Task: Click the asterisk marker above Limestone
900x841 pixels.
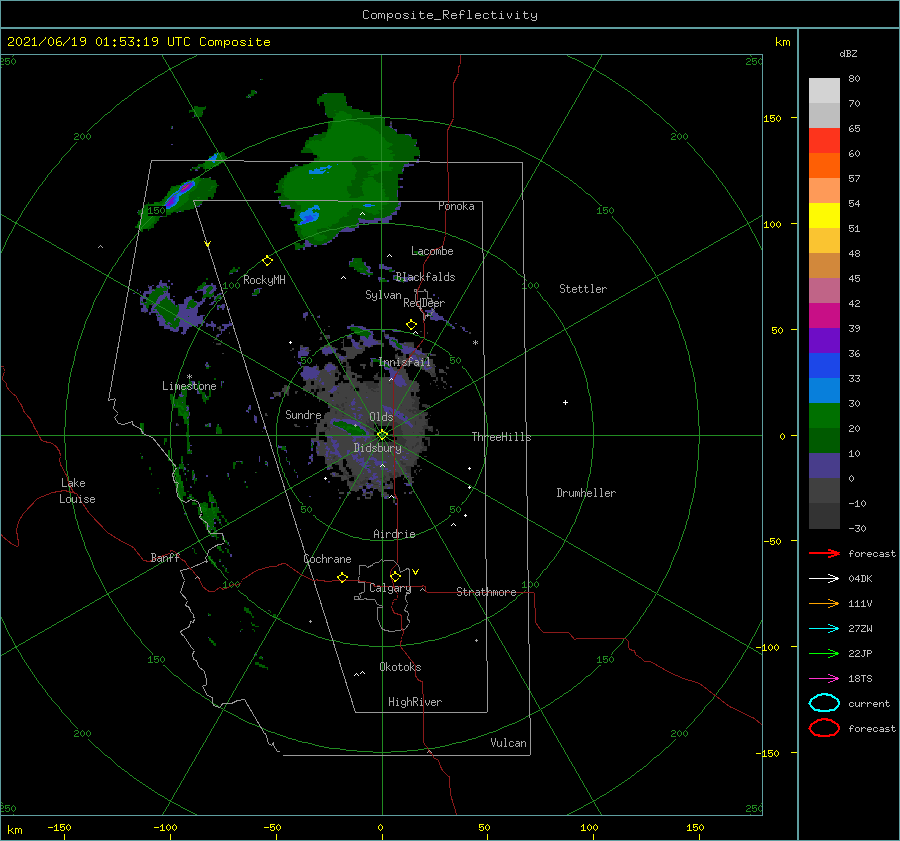Action: [x=189, y=377]
